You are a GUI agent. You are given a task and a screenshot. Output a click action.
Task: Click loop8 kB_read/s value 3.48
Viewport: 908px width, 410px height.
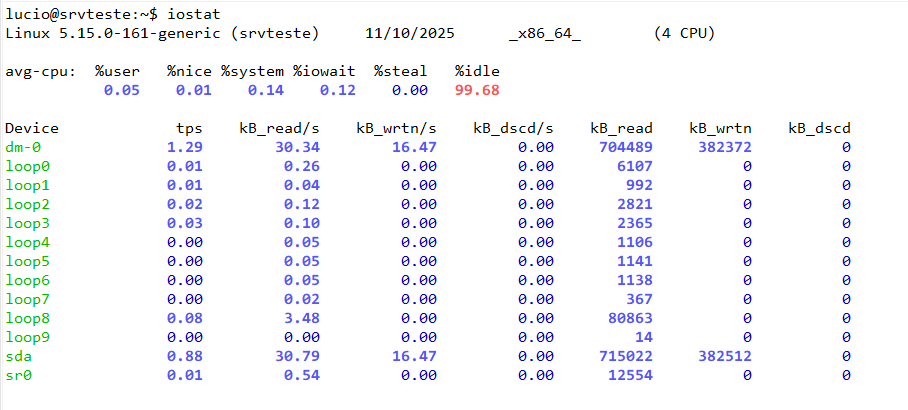point(302,319)
